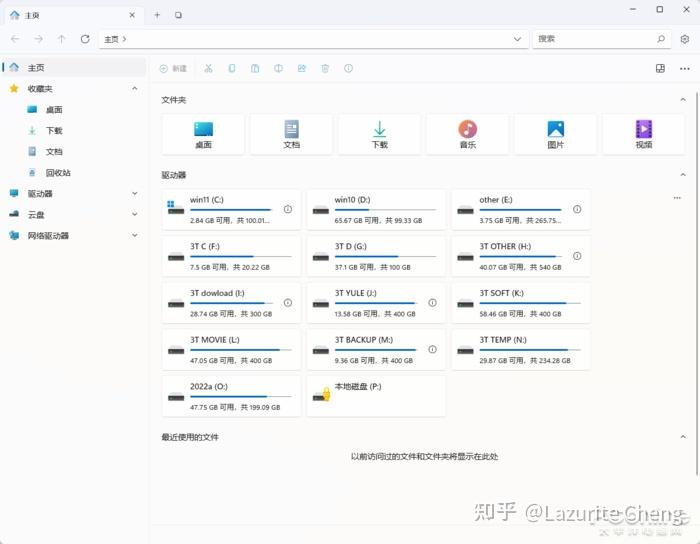Select the 主页 tab

coord(74,15)
